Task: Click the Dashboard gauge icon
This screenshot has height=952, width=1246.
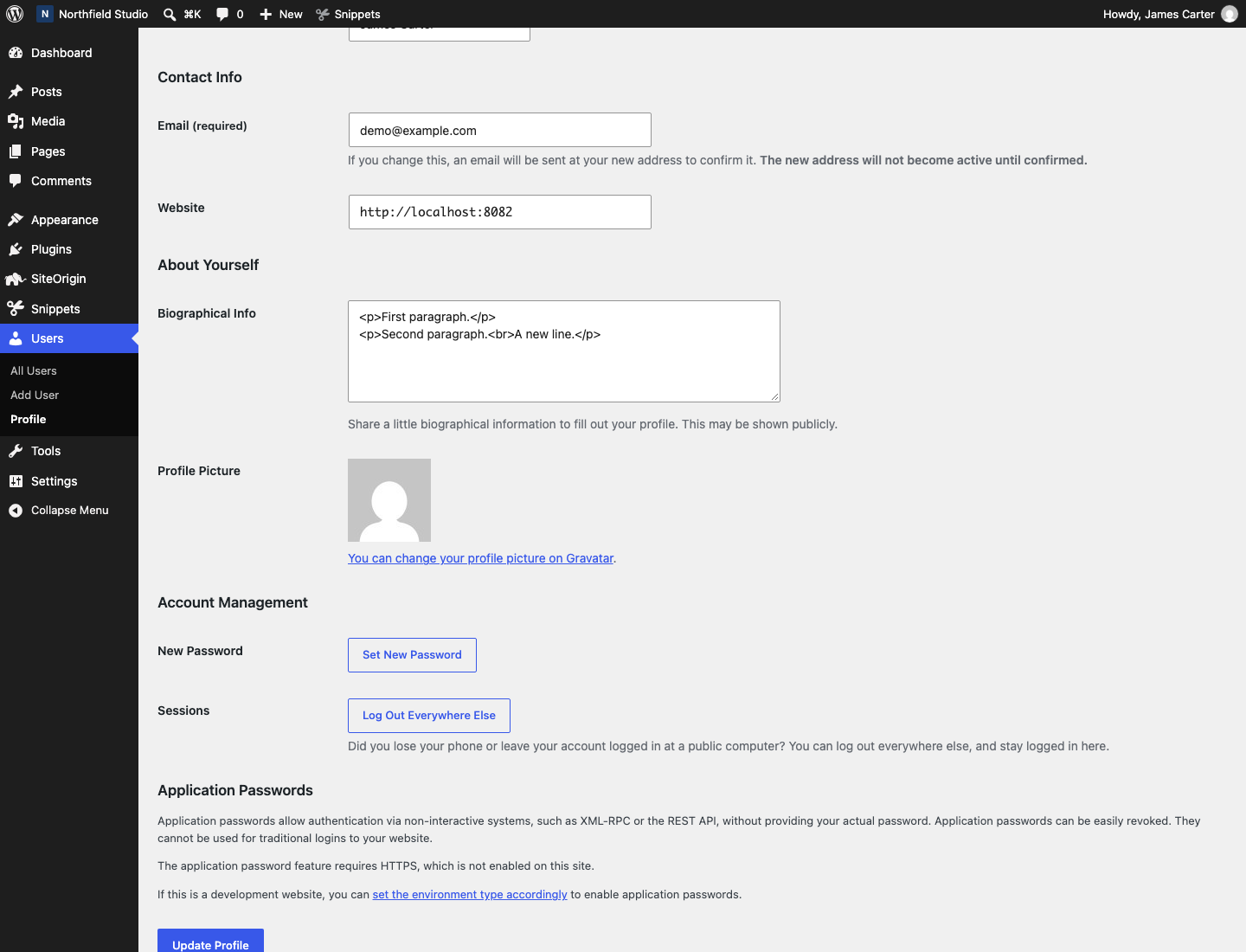Action: [16, 53]
